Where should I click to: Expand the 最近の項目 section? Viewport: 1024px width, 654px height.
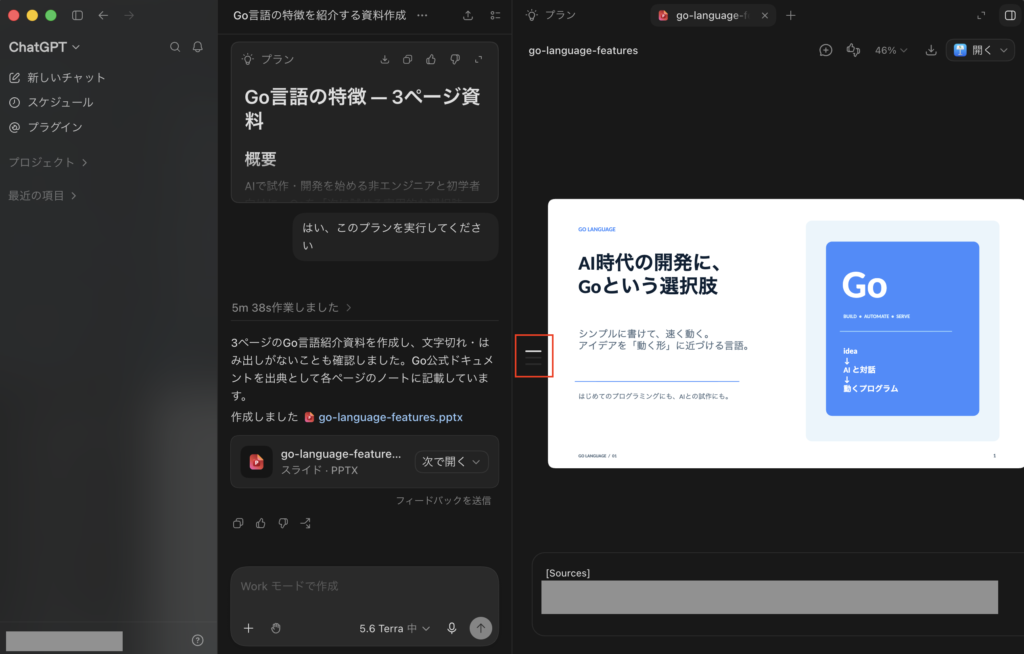(42, 195)
